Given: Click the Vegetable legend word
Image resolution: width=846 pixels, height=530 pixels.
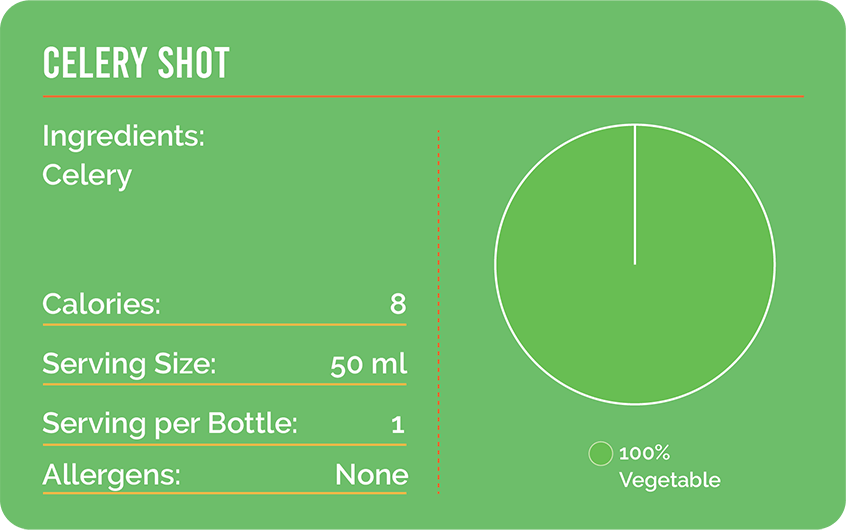Looking at the screenshot, I should pyautogui.click(x=669, y=480).
